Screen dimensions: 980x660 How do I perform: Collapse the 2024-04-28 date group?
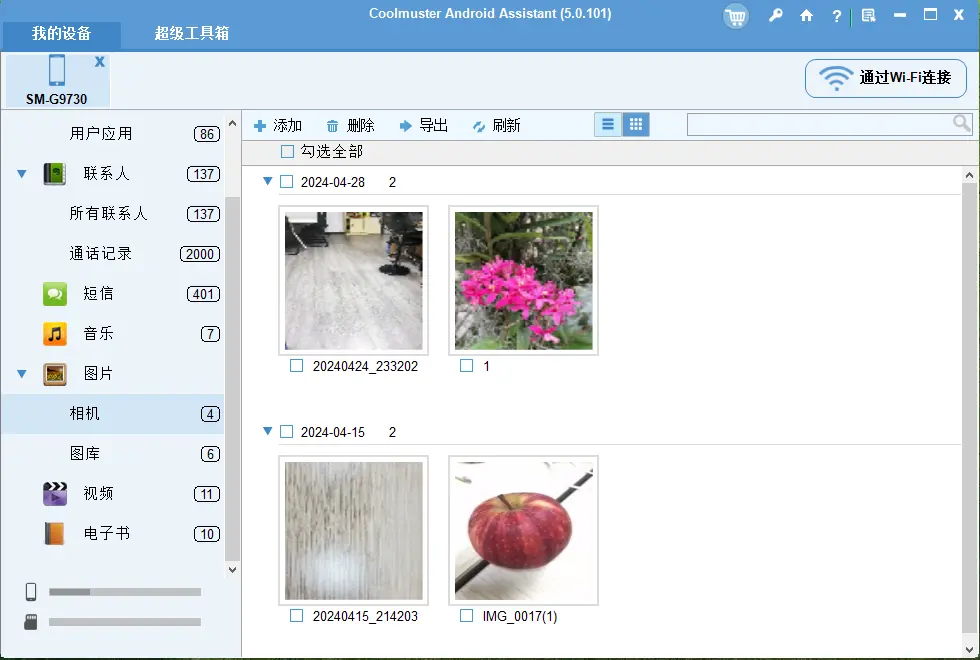pyautogui.click(x=268, y=181)
